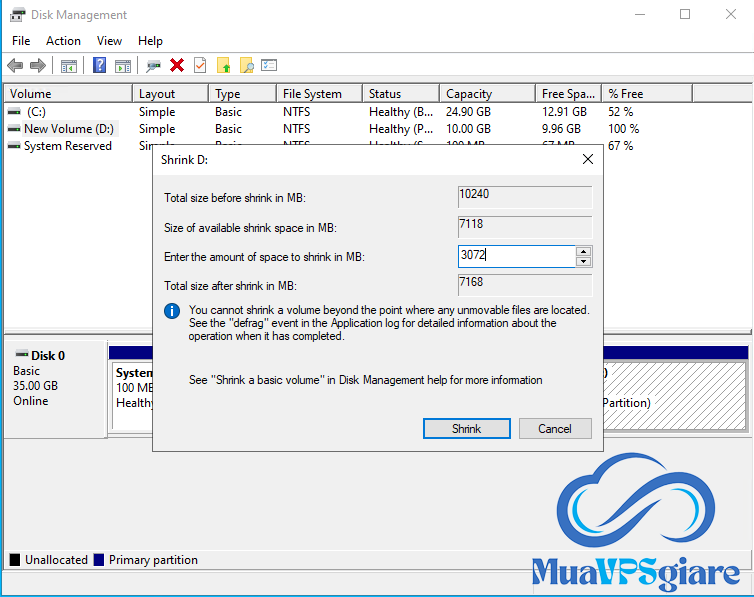Open the File menu

(21, 41)
